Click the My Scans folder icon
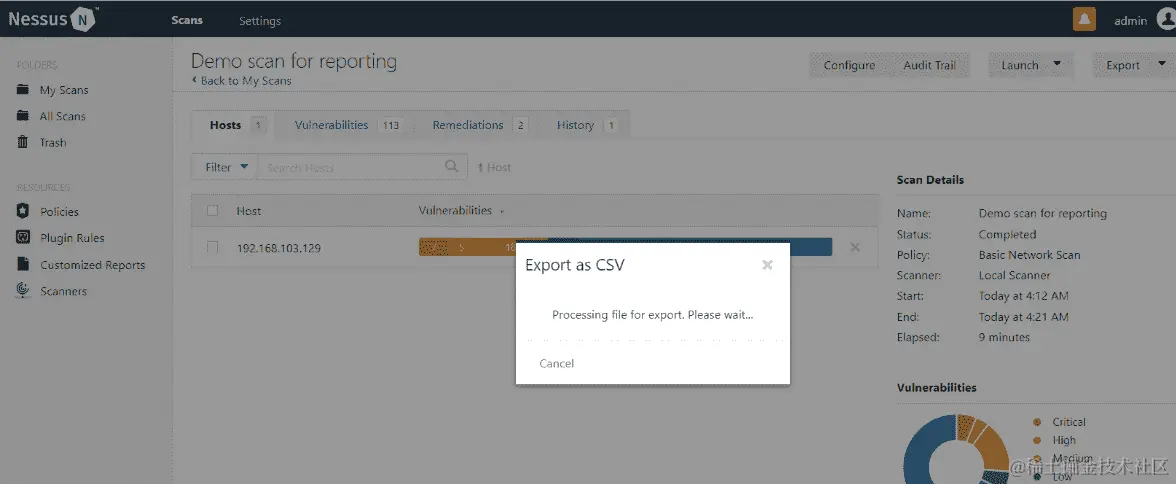Viewport: 1176px width, 484px height. pyautogui.click(x=23, y=89)
